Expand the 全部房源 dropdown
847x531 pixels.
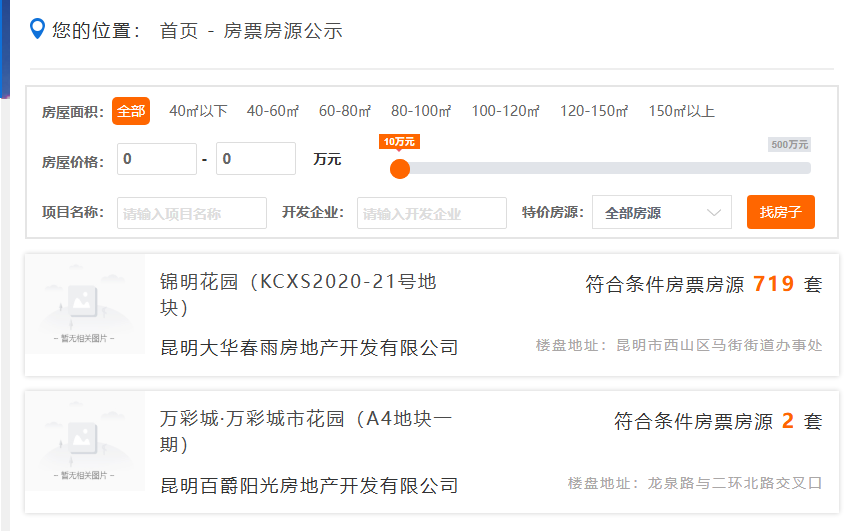tap(662, 213)
